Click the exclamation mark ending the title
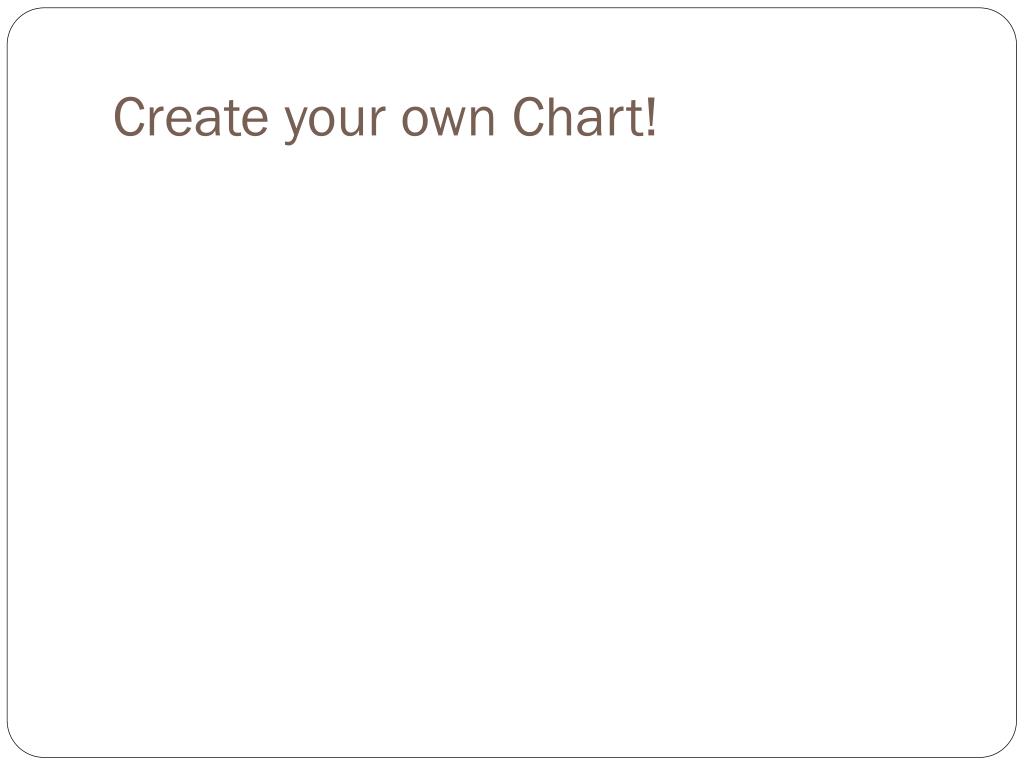 click(652, 118)
